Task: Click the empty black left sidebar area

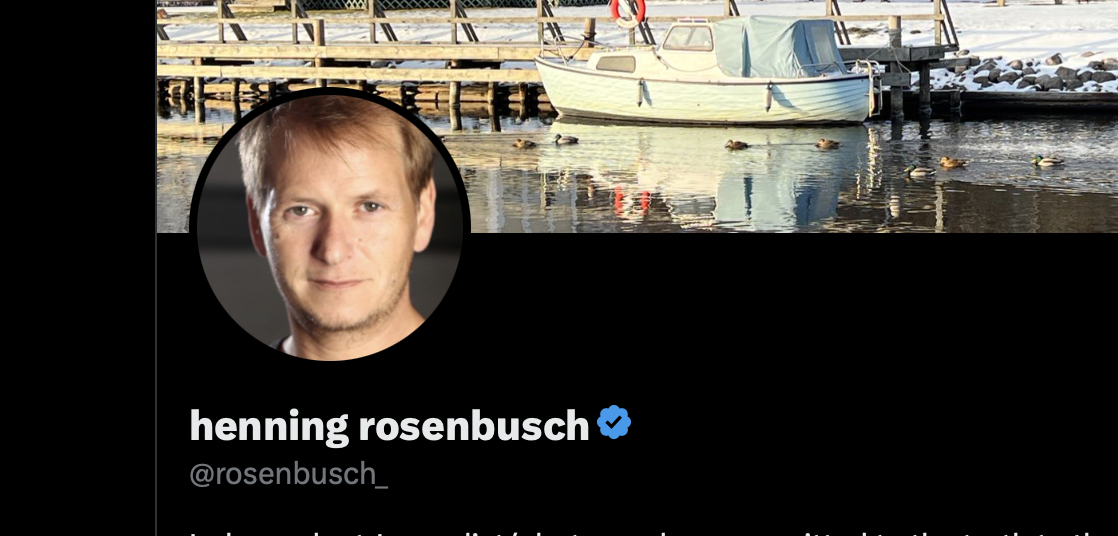Action: click(77, 268)
